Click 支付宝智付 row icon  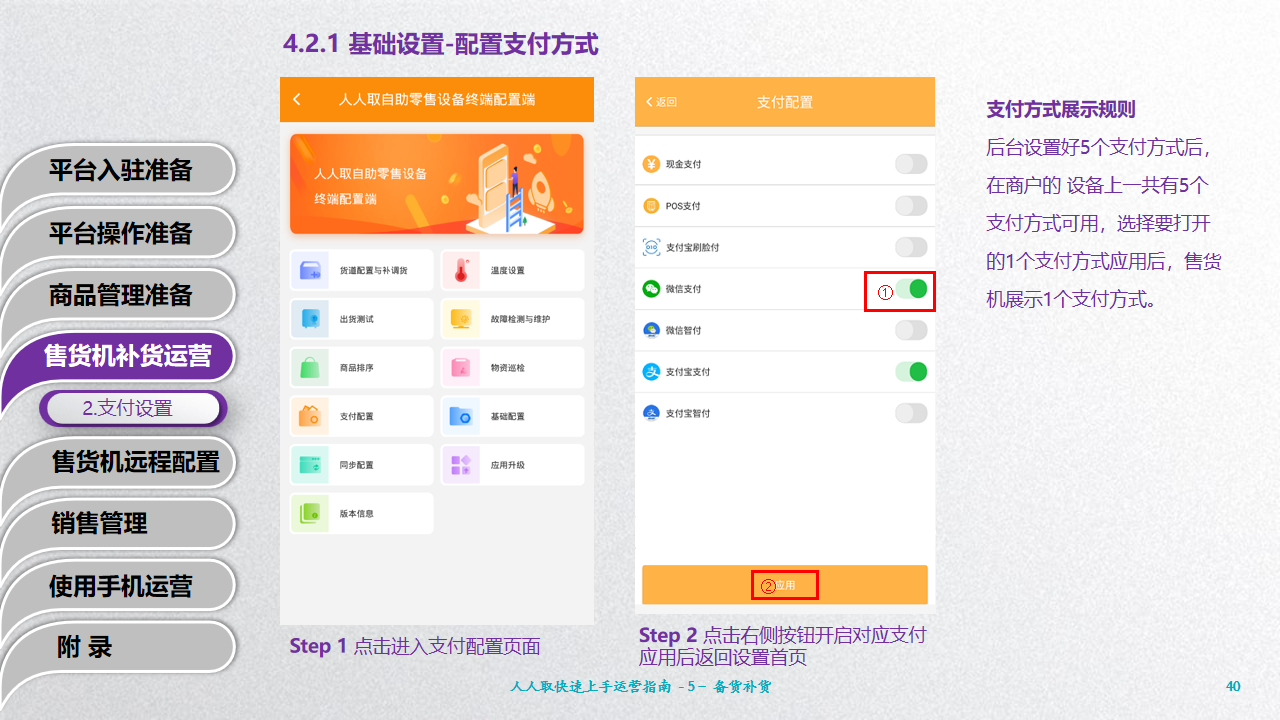point(651,413)
